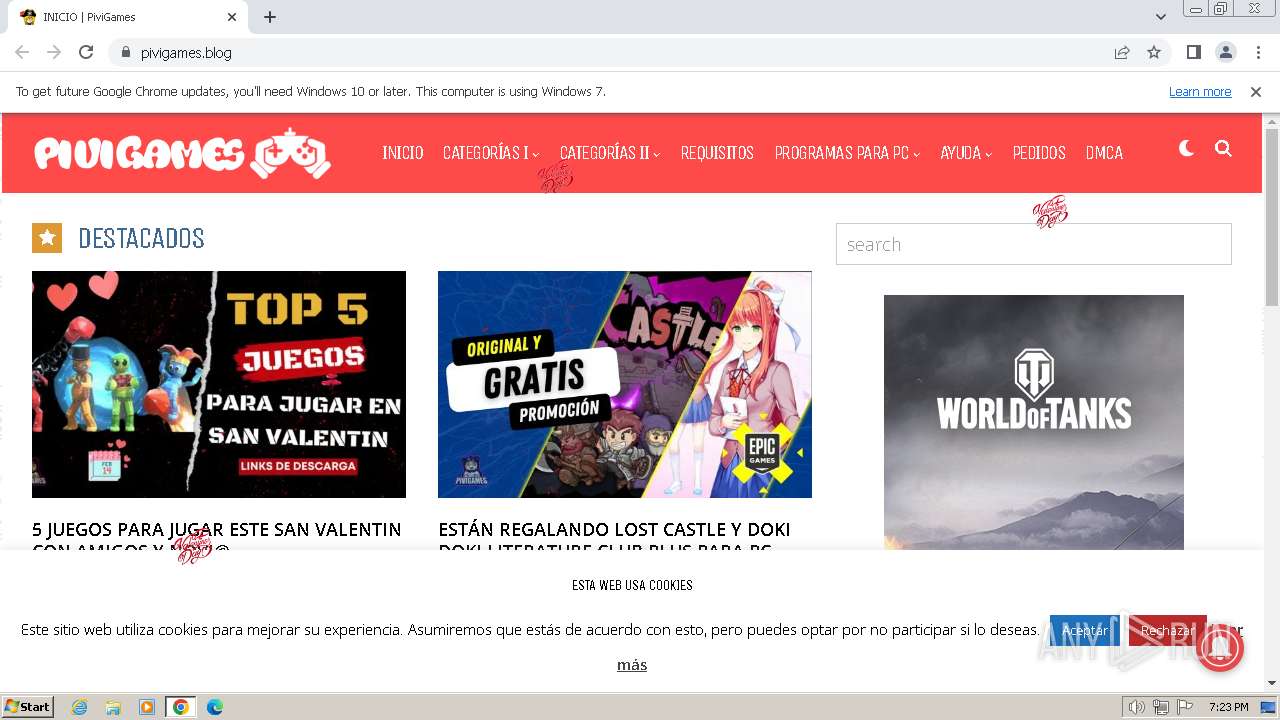Image resolution: width=1280 pixels, height=720 pixels.
Task: Open the Chrome side panel
Action: click(1193, 52)
